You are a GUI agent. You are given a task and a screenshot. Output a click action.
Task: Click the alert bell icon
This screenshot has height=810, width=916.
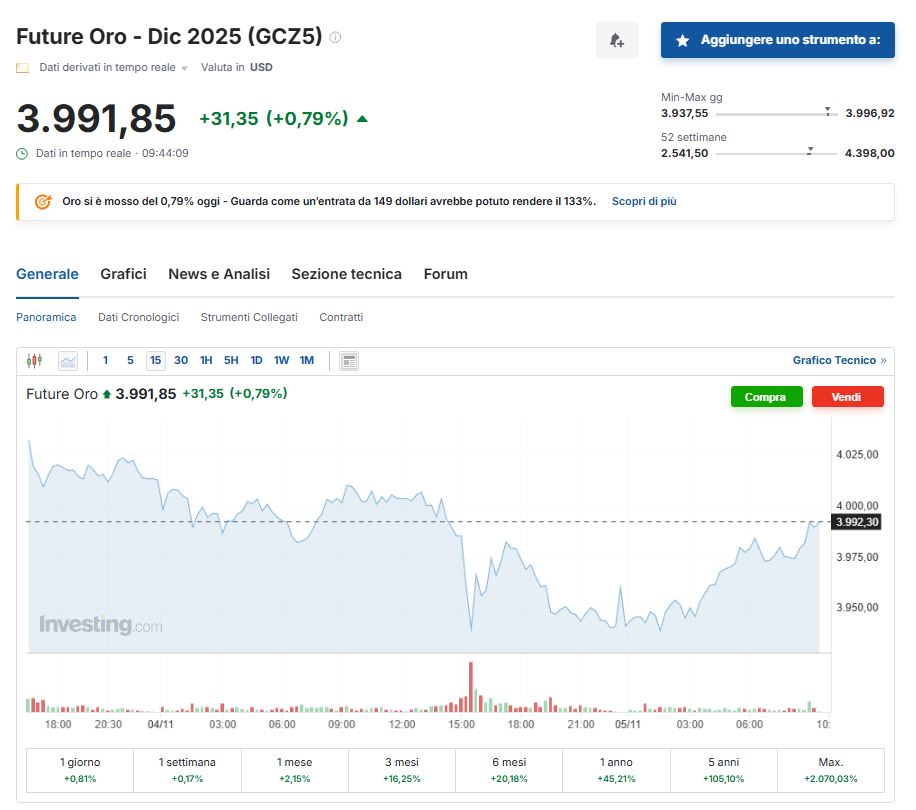pos(617,39)
